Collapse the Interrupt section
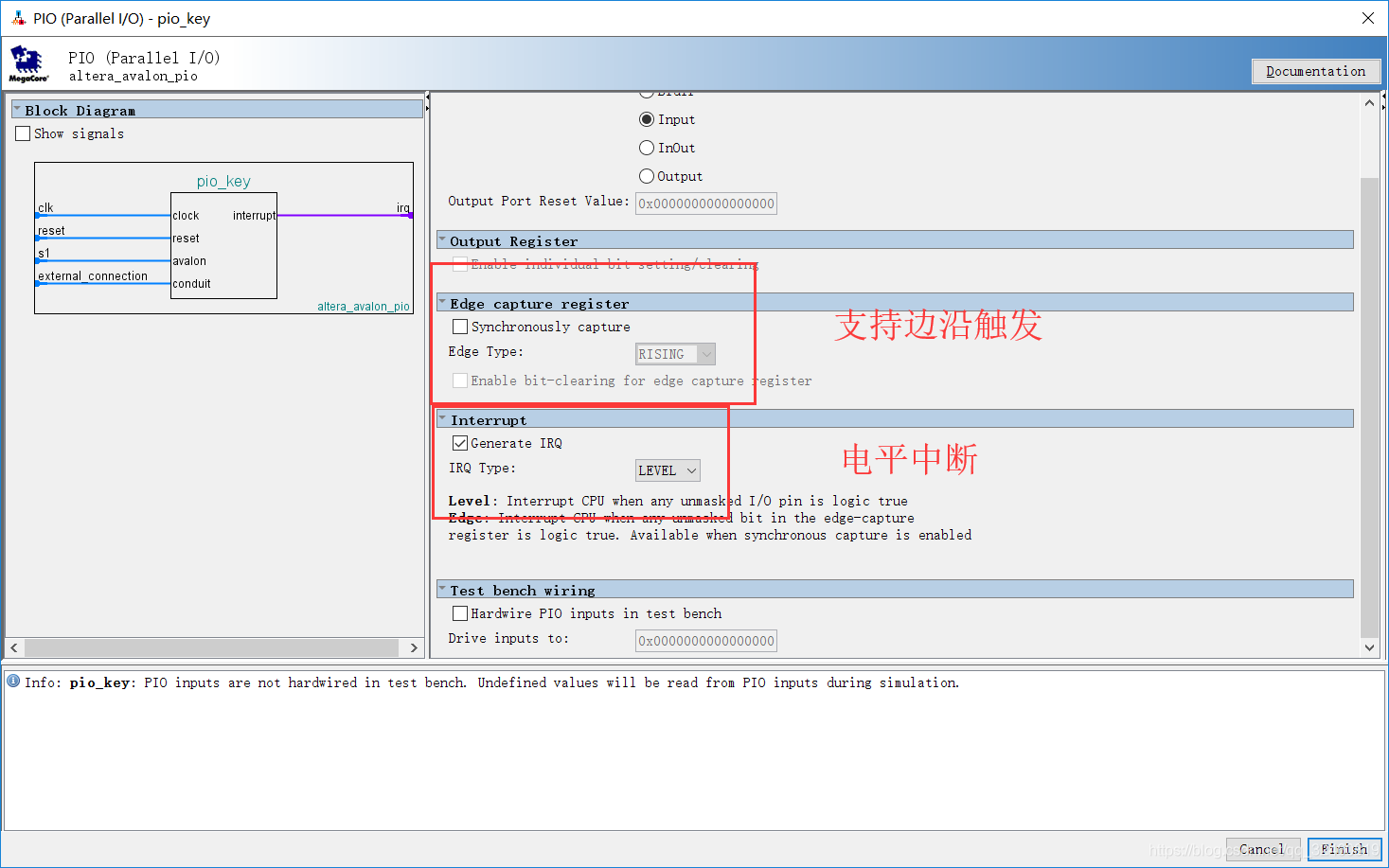Screen dimensions: 1389x868 coord(442,419)
